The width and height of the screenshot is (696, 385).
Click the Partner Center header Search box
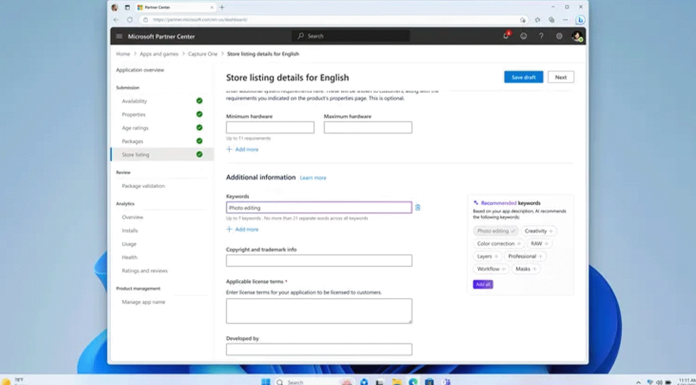pos(351,36)
